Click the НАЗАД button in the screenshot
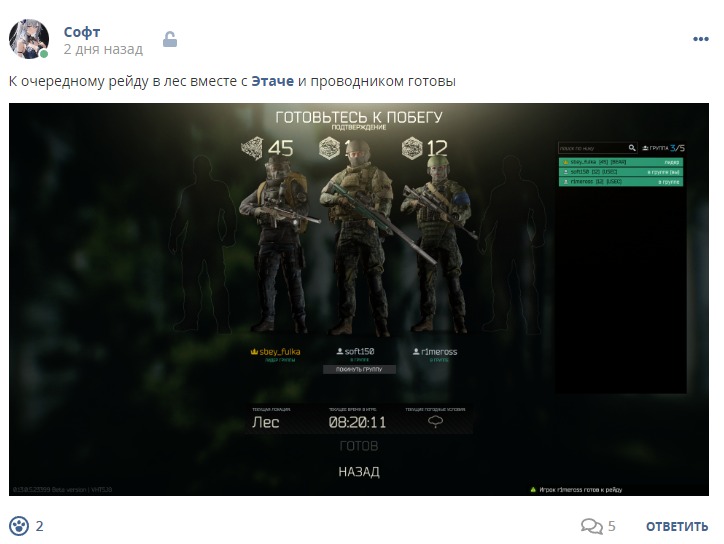 click(359, 471)
